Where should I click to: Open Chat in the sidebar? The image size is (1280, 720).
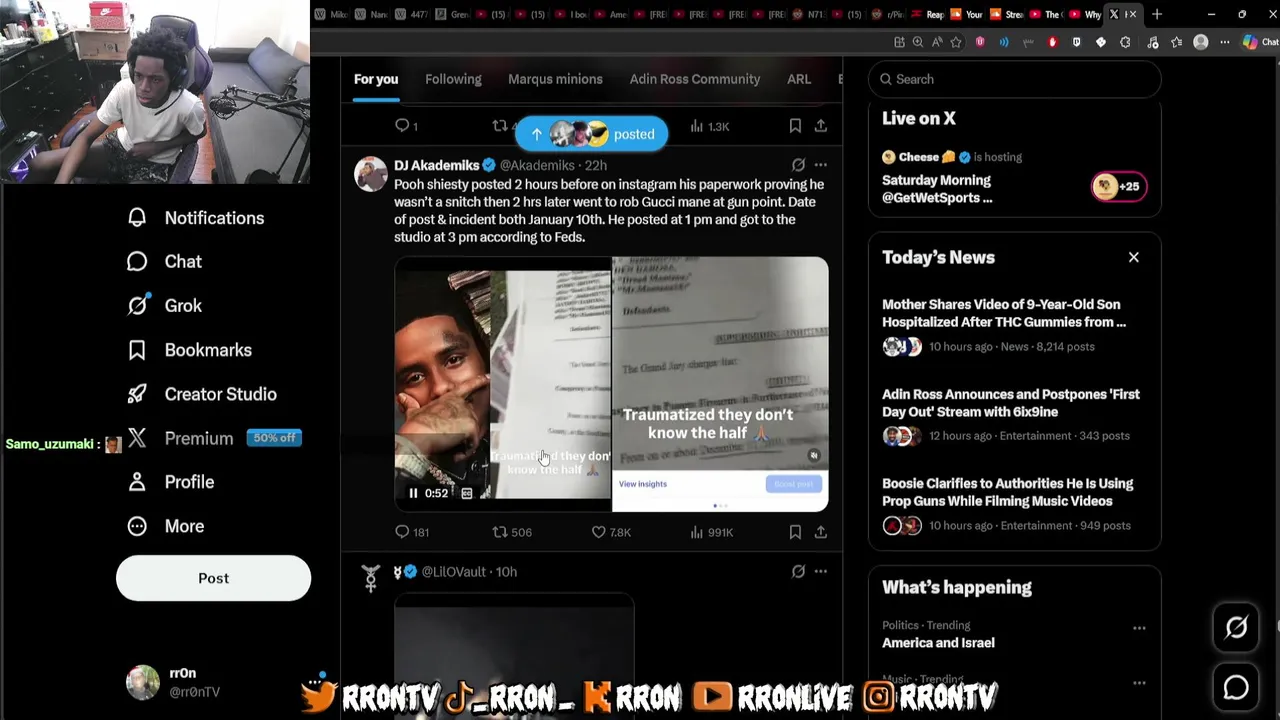pos(165,262)
